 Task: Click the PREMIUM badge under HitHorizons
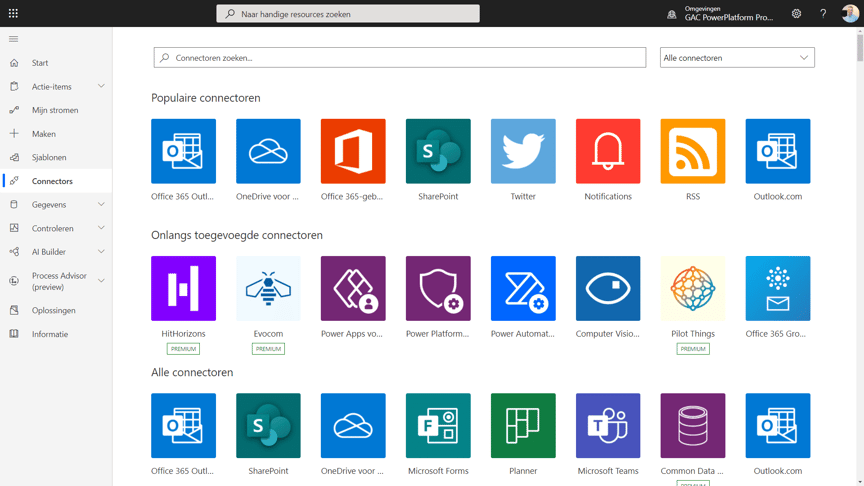(x=183, y=349)
